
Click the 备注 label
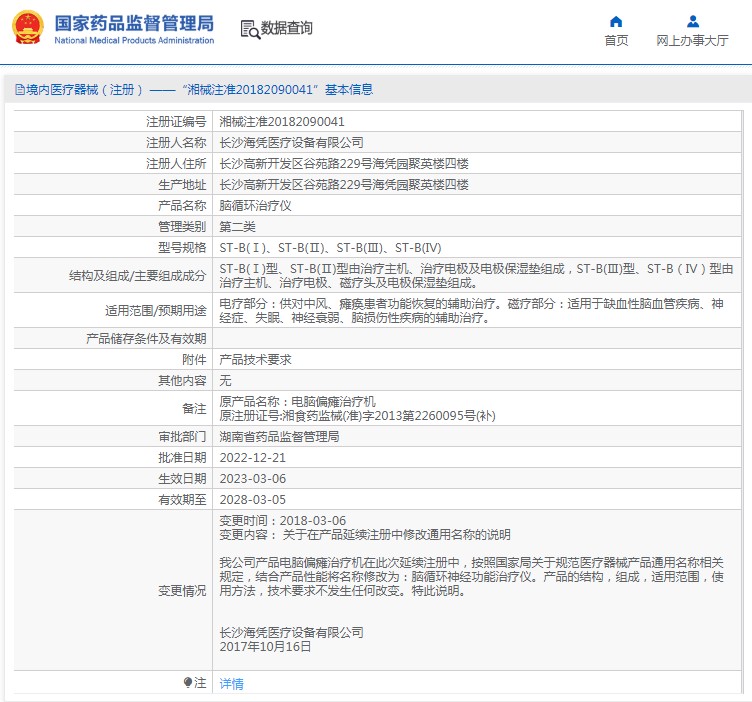(x=194, y=409)
